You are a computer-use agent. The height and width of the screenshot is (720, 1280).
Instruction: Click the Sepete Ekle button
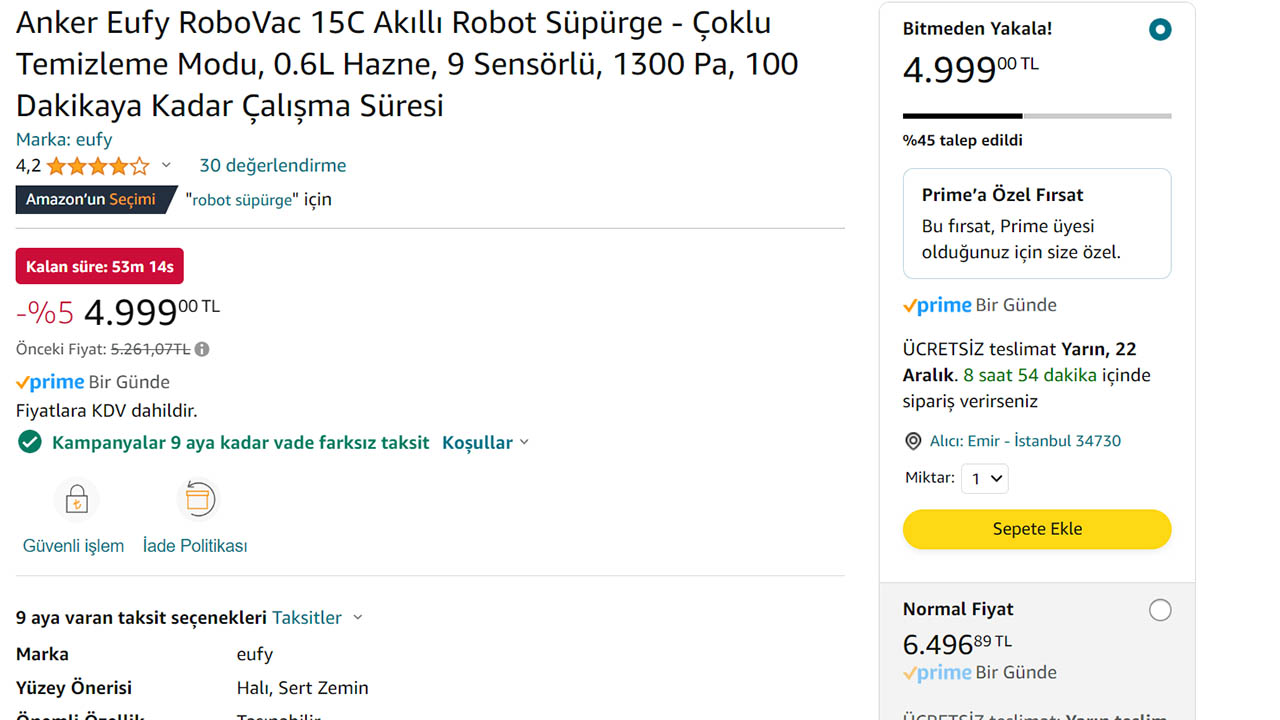pyautogui.click(x=1037, y=529)
